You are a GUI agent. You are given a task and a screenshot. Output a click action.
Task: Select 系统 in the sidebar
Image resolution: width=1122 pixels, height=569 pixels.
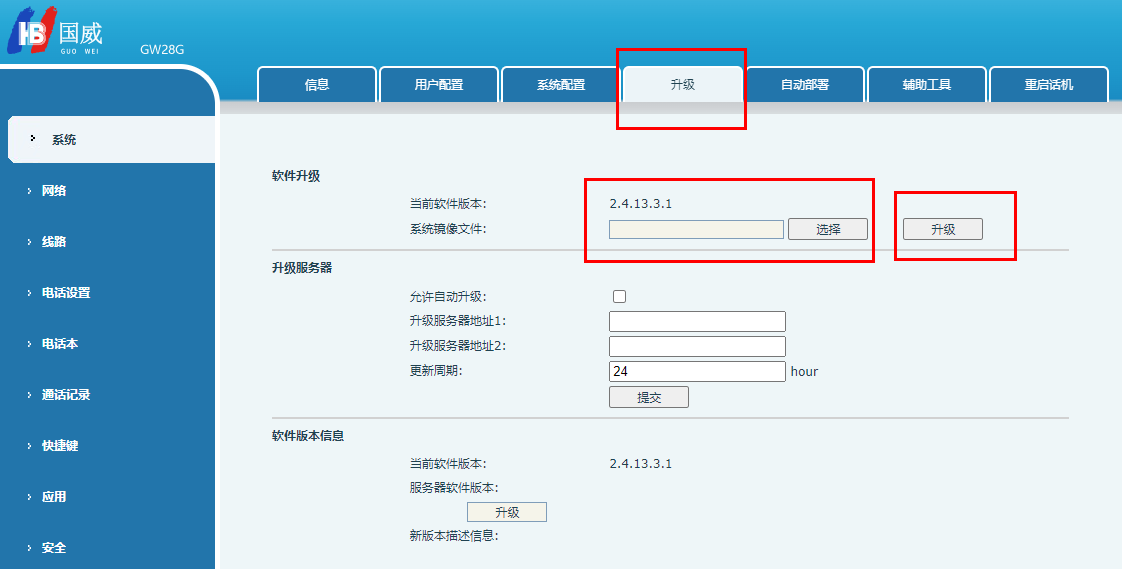coord(112,140)
